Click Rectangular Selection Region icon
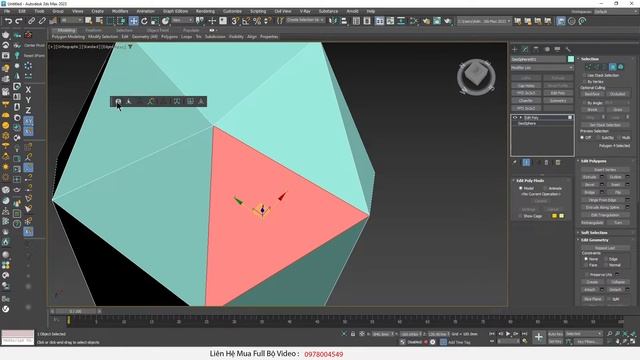Viewport: 640px width, 360px height. pos(110,21)
